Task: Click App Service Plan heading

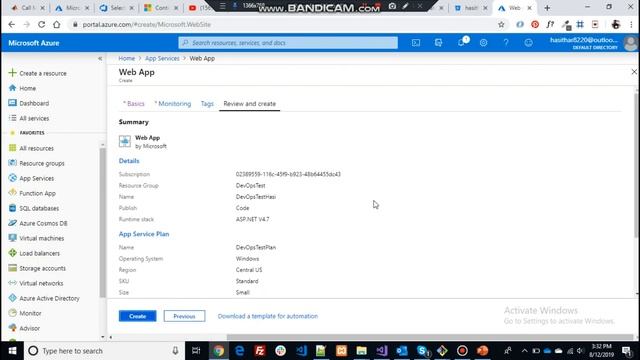Action: (x=144, y=234)
